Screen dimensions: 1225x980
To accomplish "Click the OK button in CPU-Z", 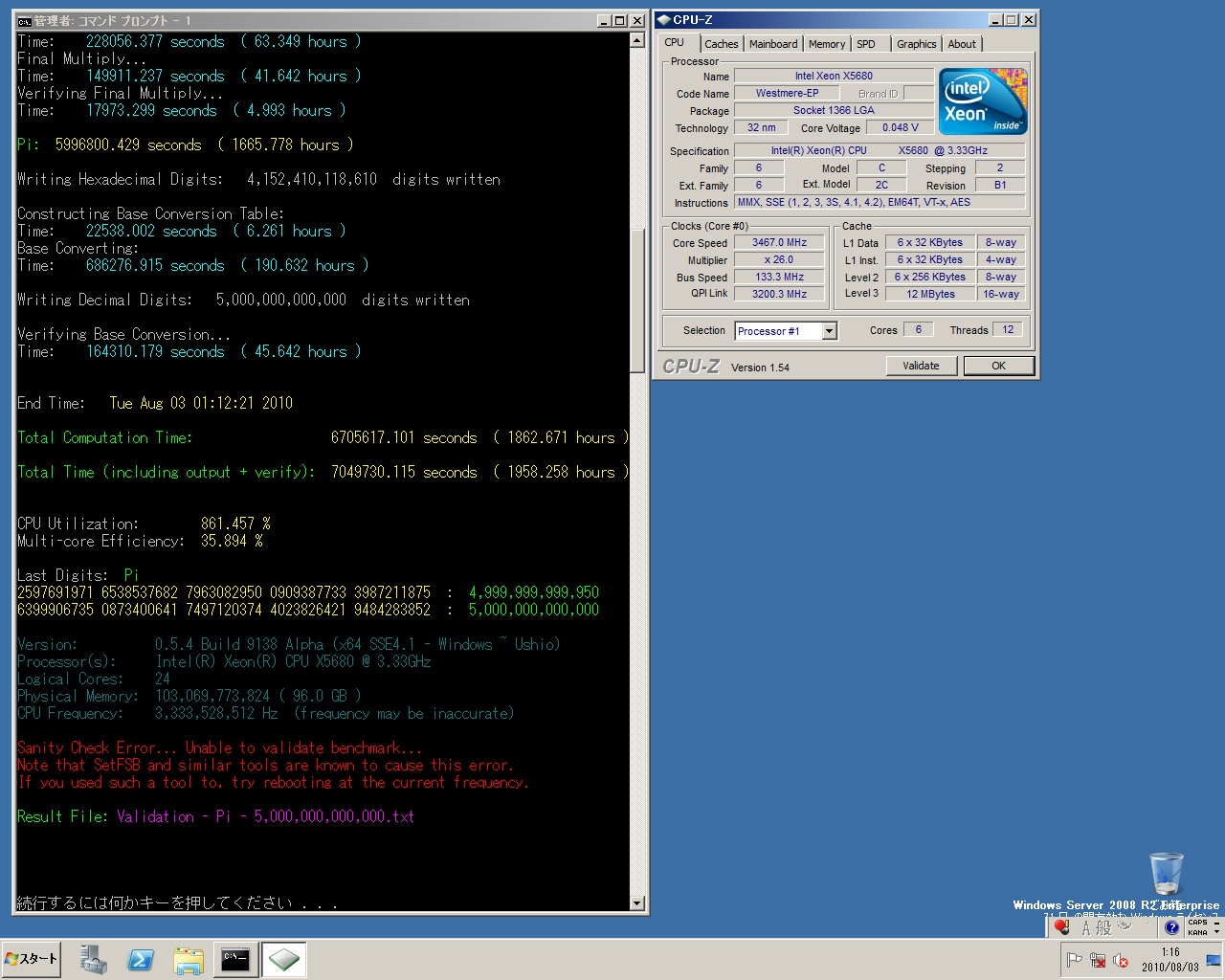I will (x=998, y=366).
